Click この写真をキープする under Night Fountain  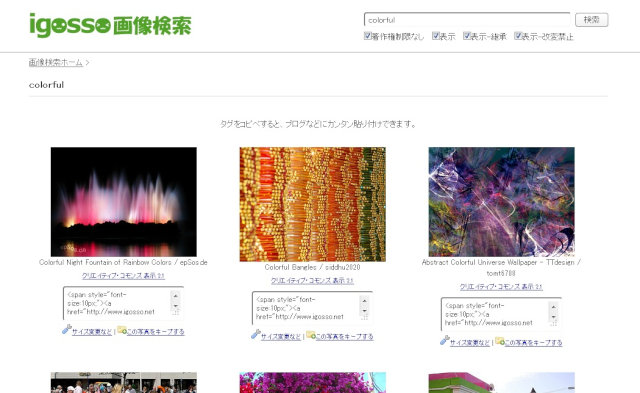pyautogui.click(x=156, y=332)
